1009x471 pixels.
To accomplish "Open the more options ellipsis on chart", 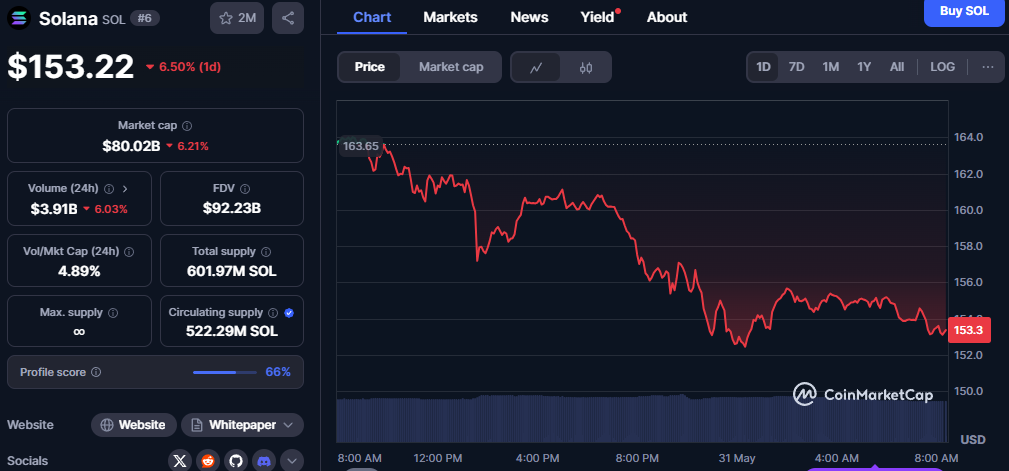I will (988, 67).
